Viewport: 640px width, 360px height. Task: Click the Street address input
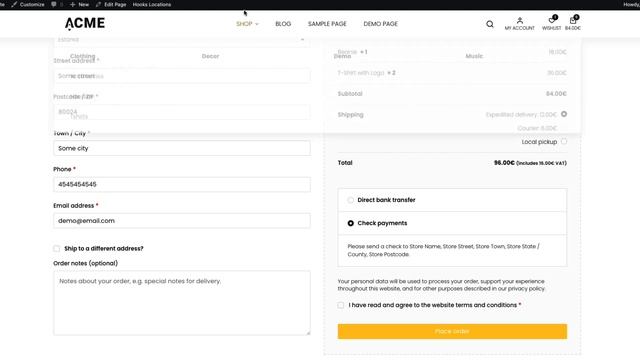182,76
